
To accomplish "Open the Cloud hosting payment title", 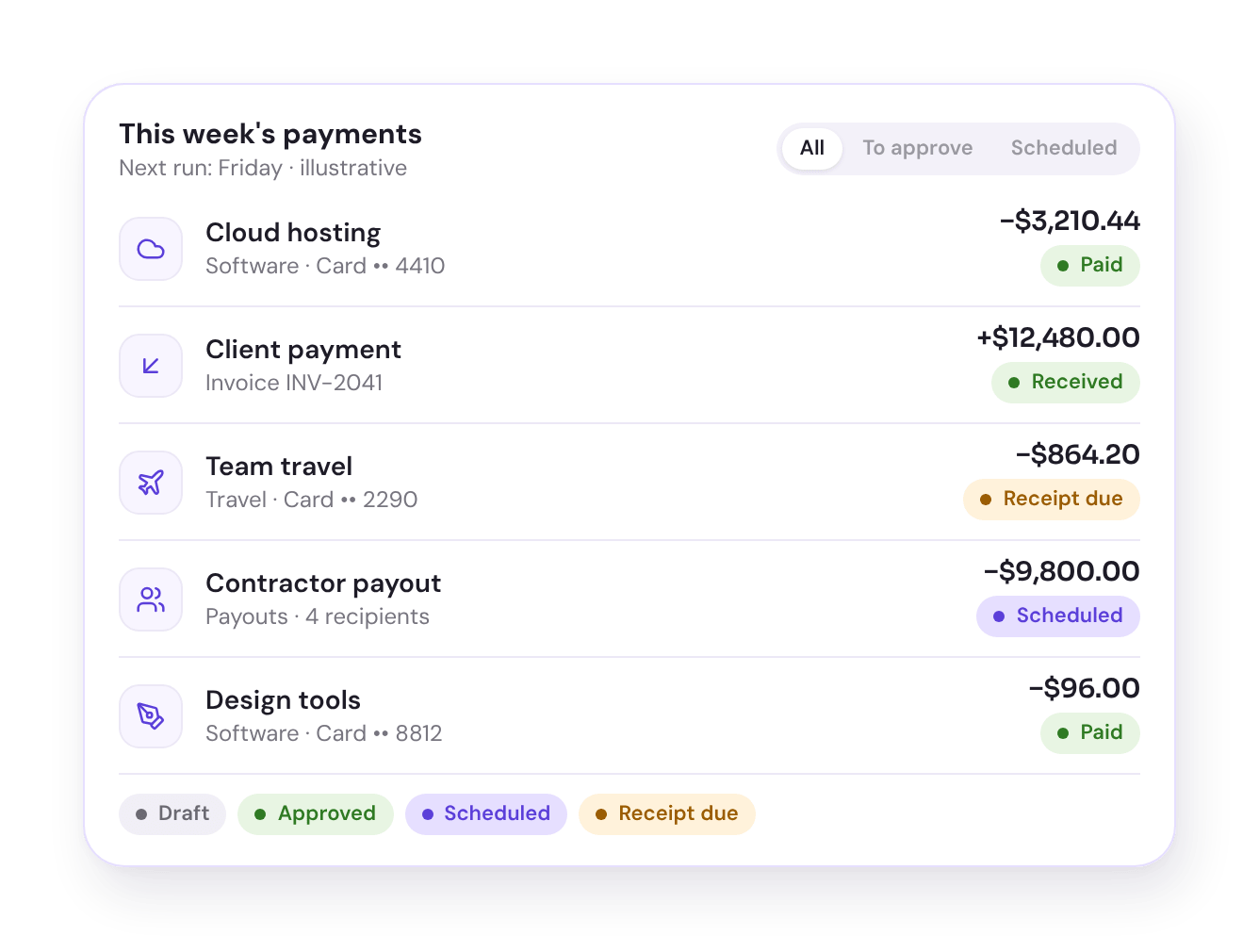I will pyautogui.click(x=293, y=233).
